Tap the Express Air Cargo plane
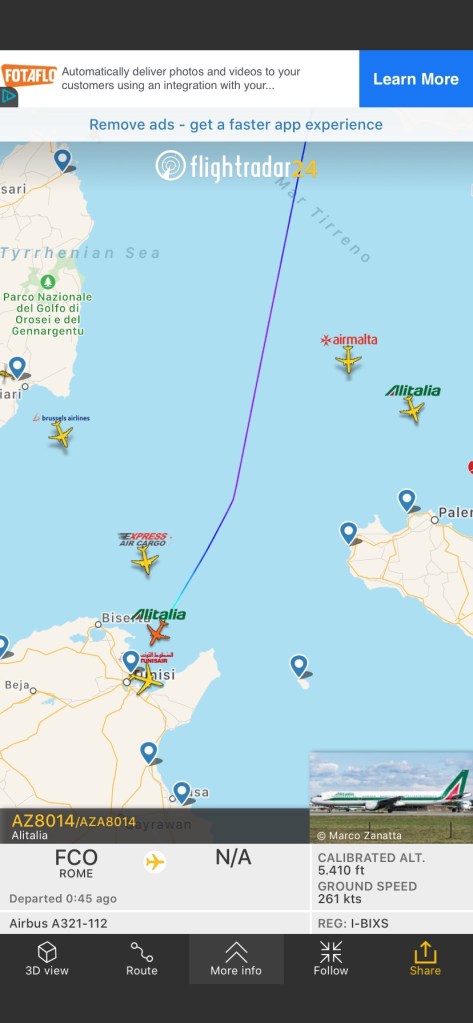This screenshot has height=1023, width=473. [x=144, y=560]
